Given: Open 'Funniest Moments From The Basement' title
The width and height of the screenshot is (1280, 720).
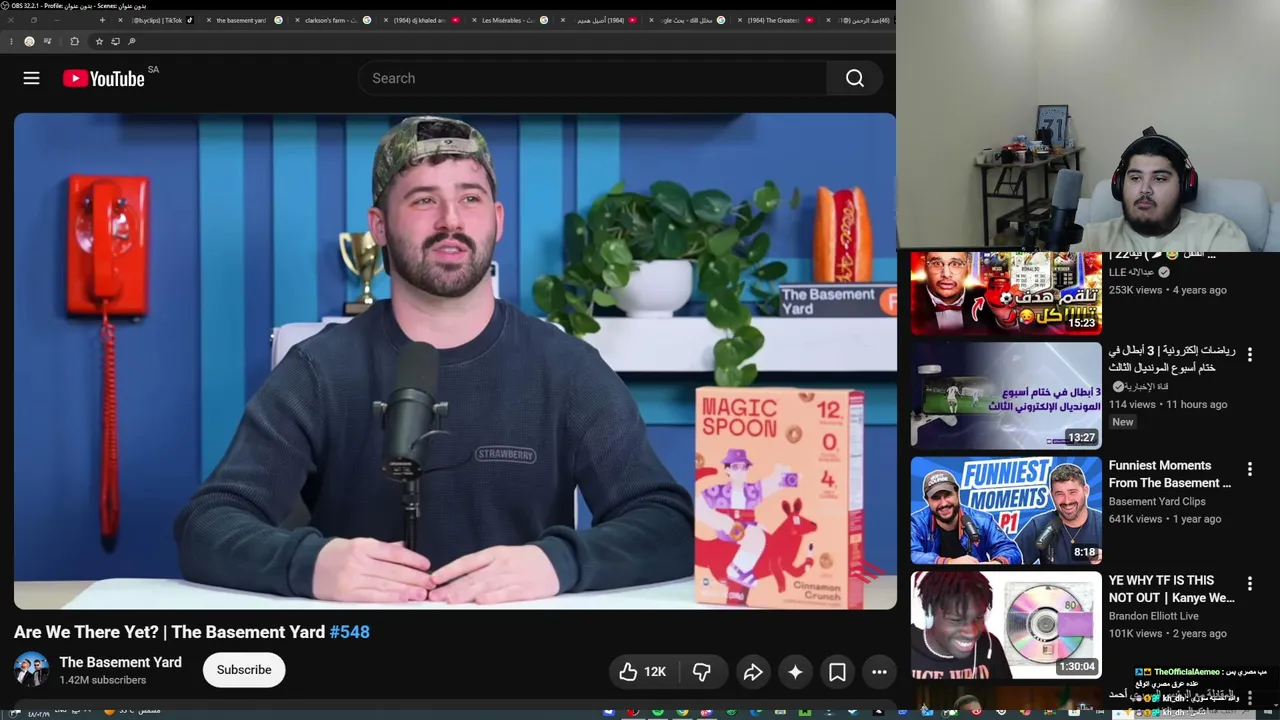Looking at the screenshot, I should 1170,474.
